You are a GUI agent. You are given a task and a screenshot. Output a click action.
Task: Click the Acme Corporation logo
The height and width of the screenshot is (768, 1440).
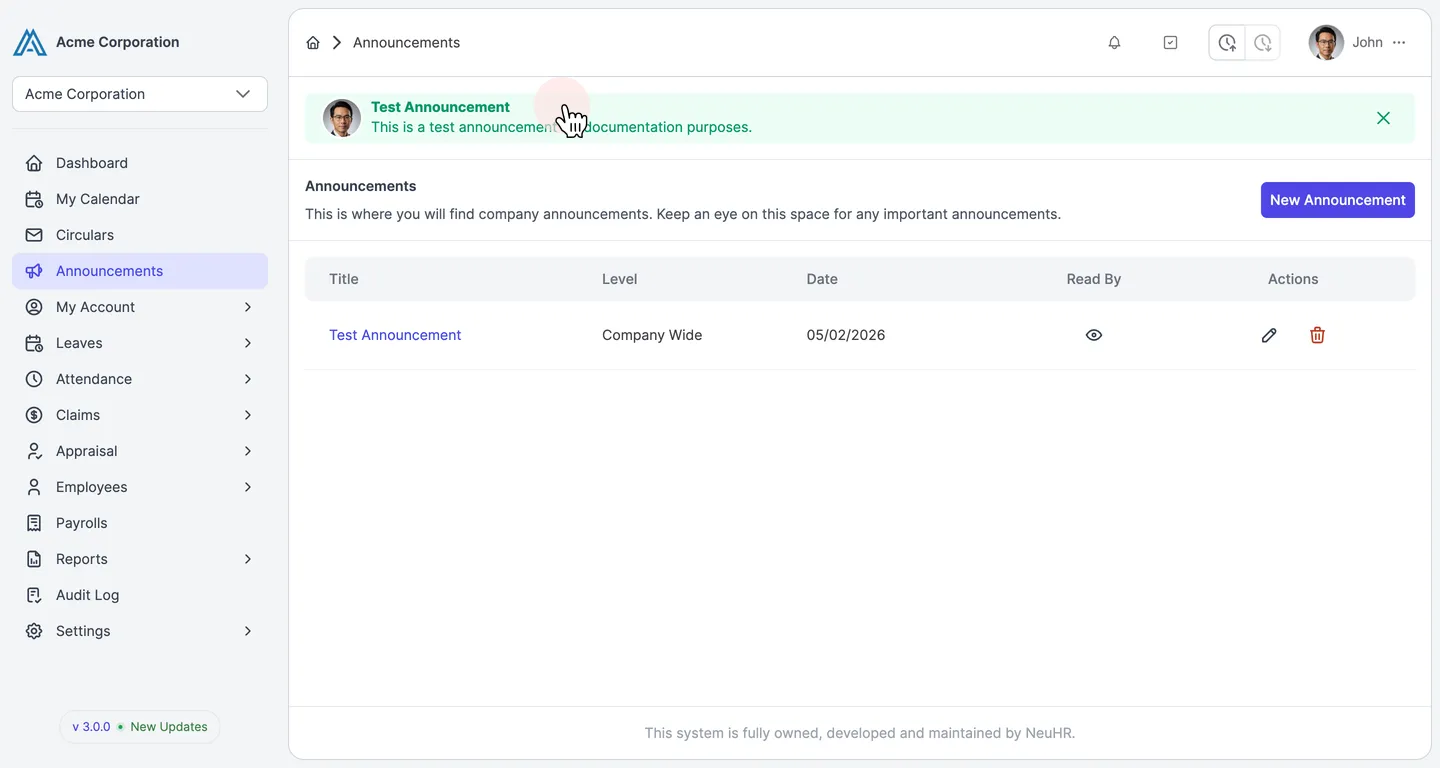[x=30, y=42]
